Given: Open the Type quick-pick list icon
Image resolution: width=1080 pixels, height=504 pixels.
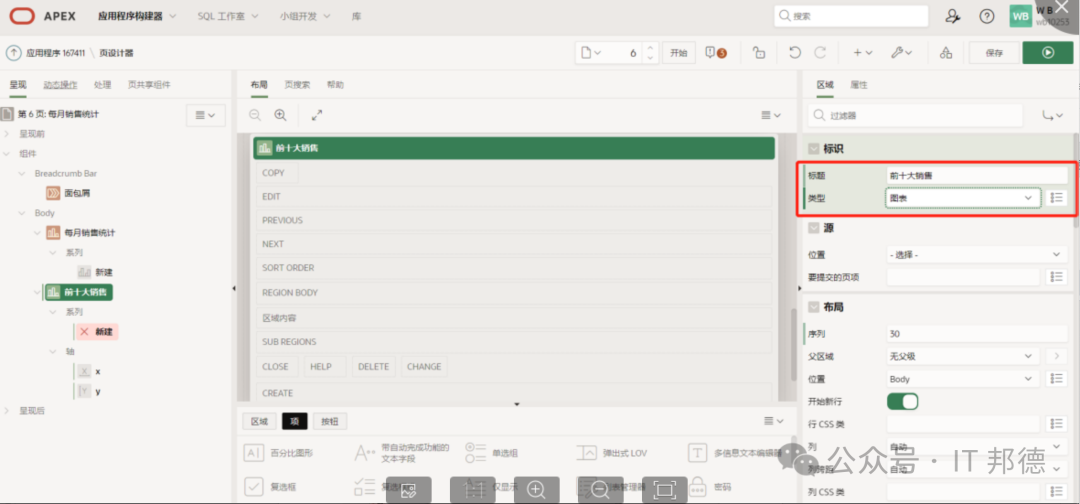Looking at the screenshot, I should (1057, 198).
